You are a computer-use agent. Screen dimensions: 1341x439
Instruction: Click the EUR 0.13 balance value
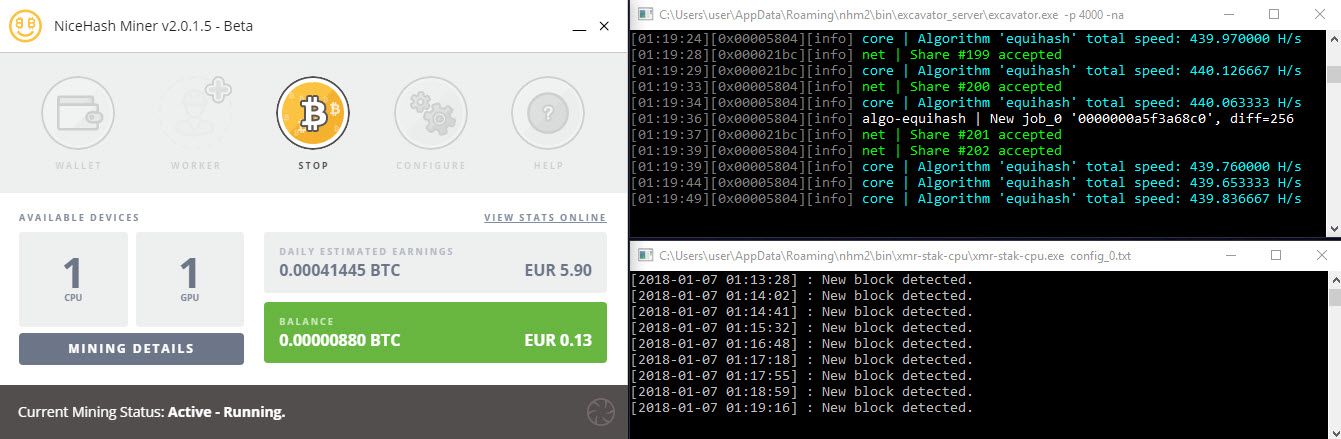[x=558, y=341]
